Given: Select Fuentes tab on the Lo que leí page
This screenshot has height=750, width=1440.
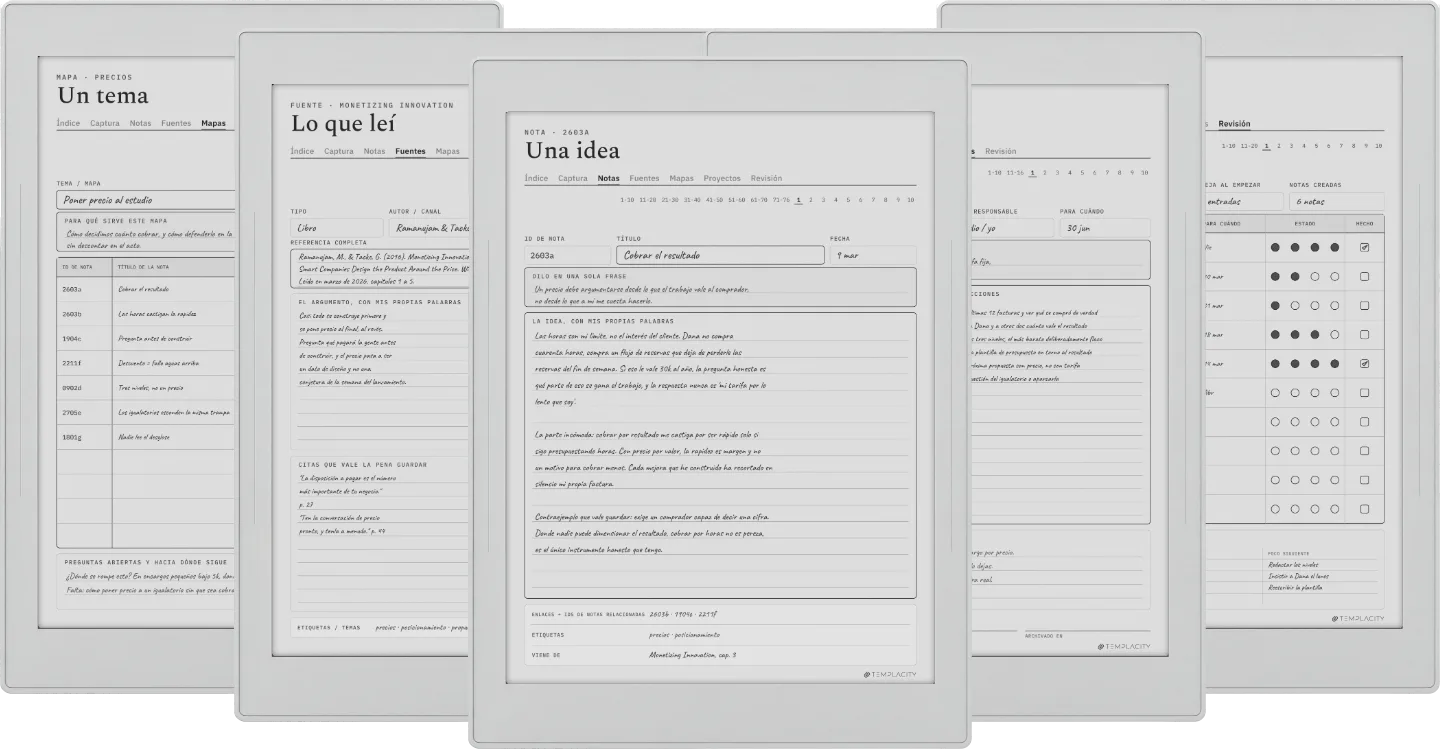Looking at the screenshot, I should click(x=410, y=152).
